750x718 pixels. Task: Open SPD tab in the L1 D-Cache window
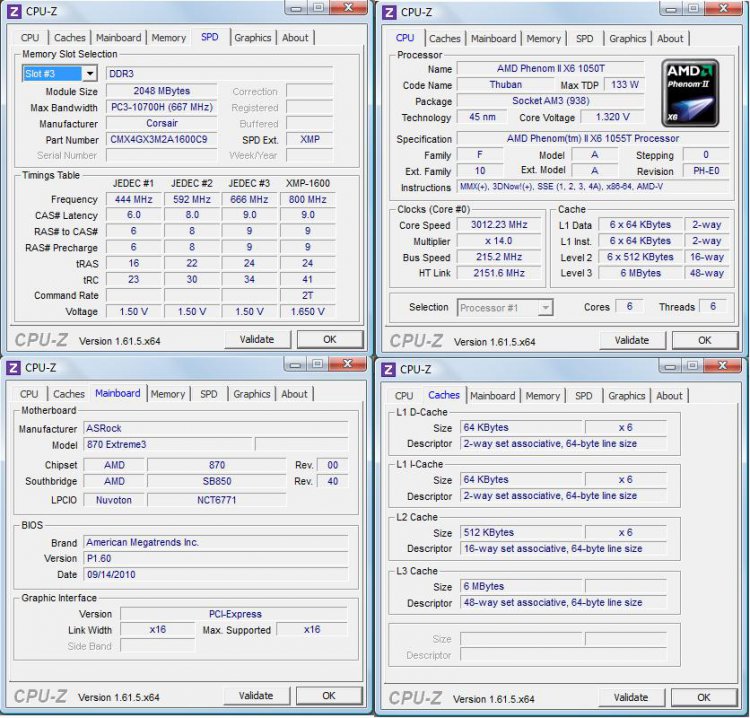tap(584, 396)
